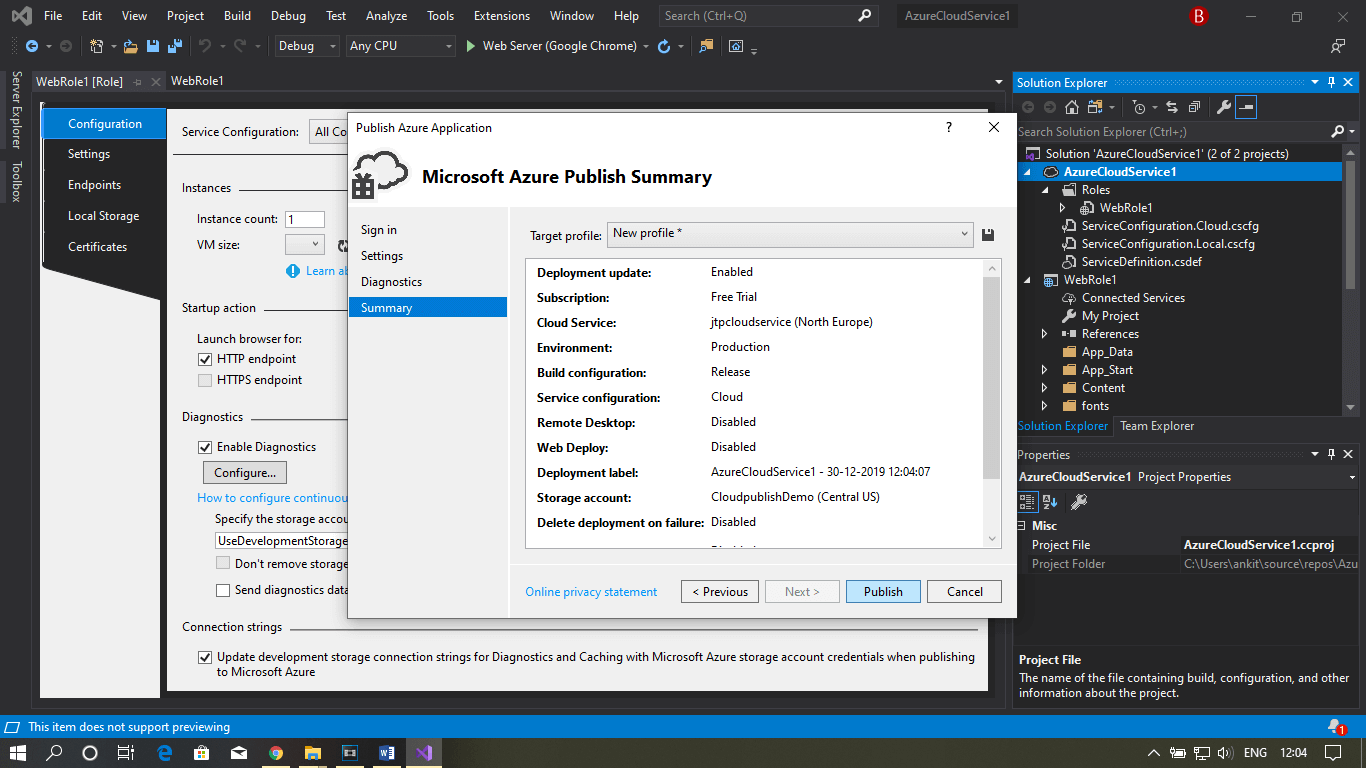
Task: Click the Live Share icon at top right
Action: tap(1338, 46)
